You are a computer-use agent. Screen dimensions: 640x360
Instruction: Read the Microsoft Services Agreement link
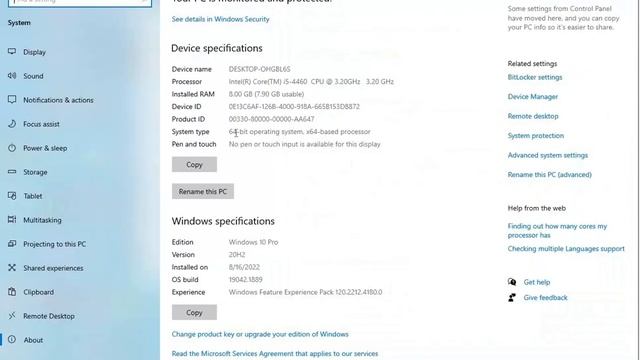pyautogui.click(x=275, y=353)
